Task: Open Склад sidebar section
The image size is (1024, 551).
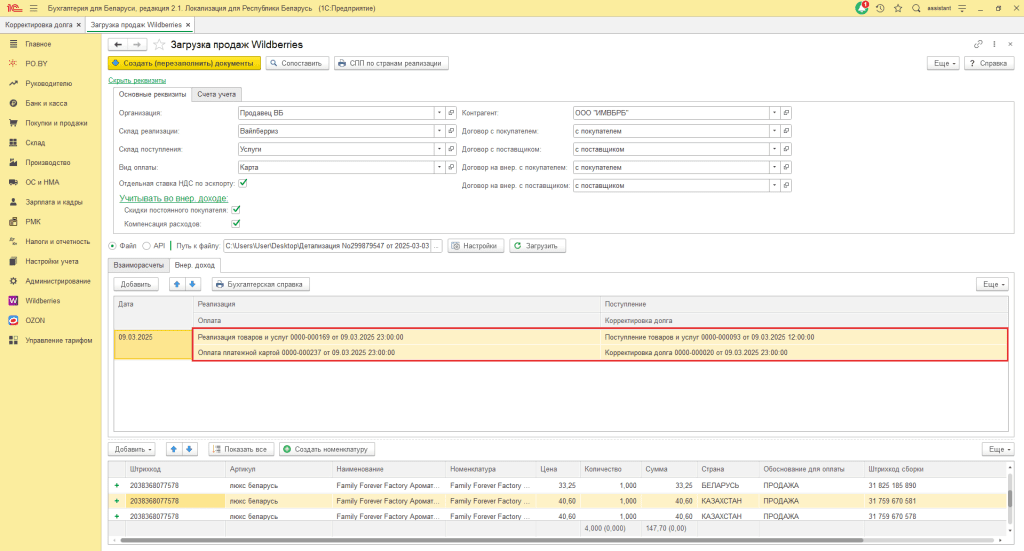Action: (x=35, y=142)
